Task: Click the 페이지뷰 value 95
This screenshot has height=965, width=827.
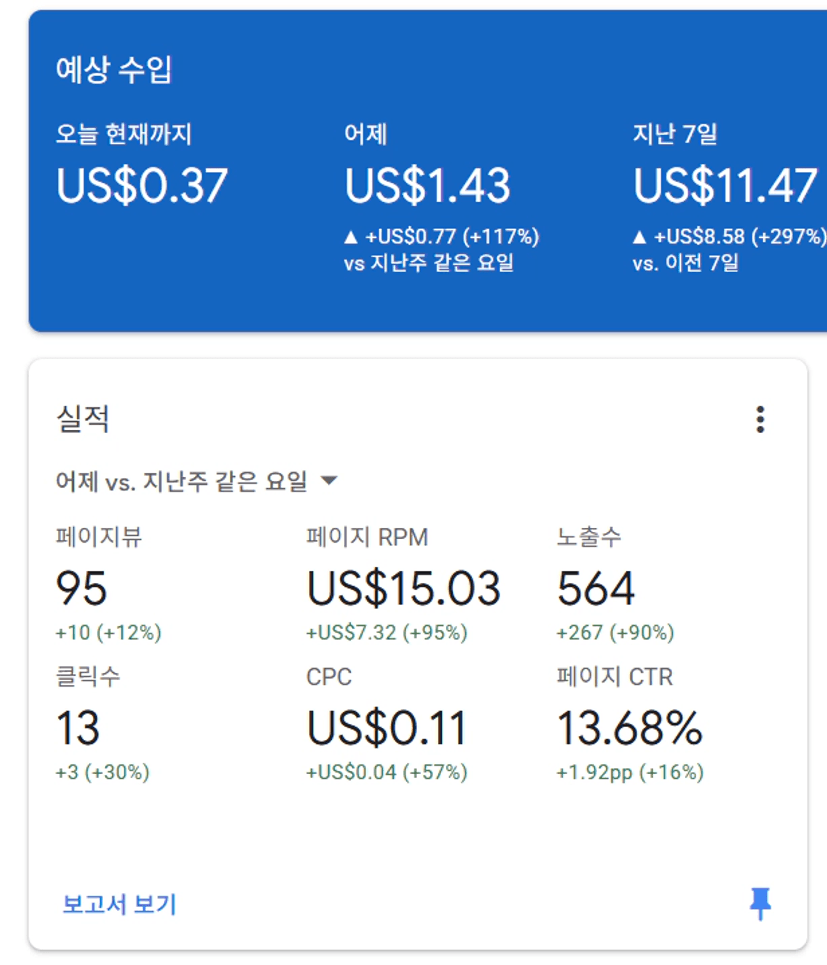Action: pos(81,588)
